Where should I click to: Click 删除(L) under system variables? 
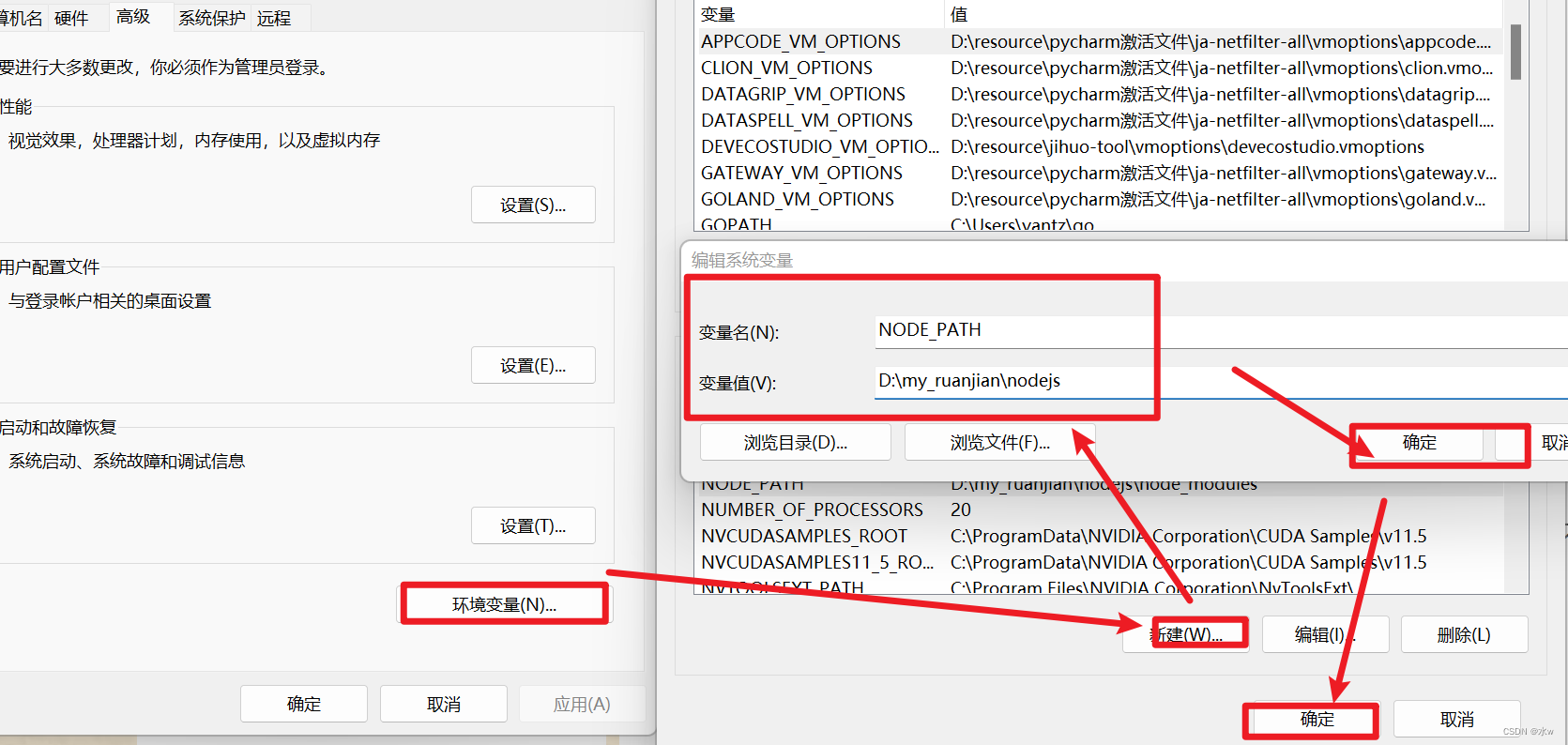[1464, 634]
